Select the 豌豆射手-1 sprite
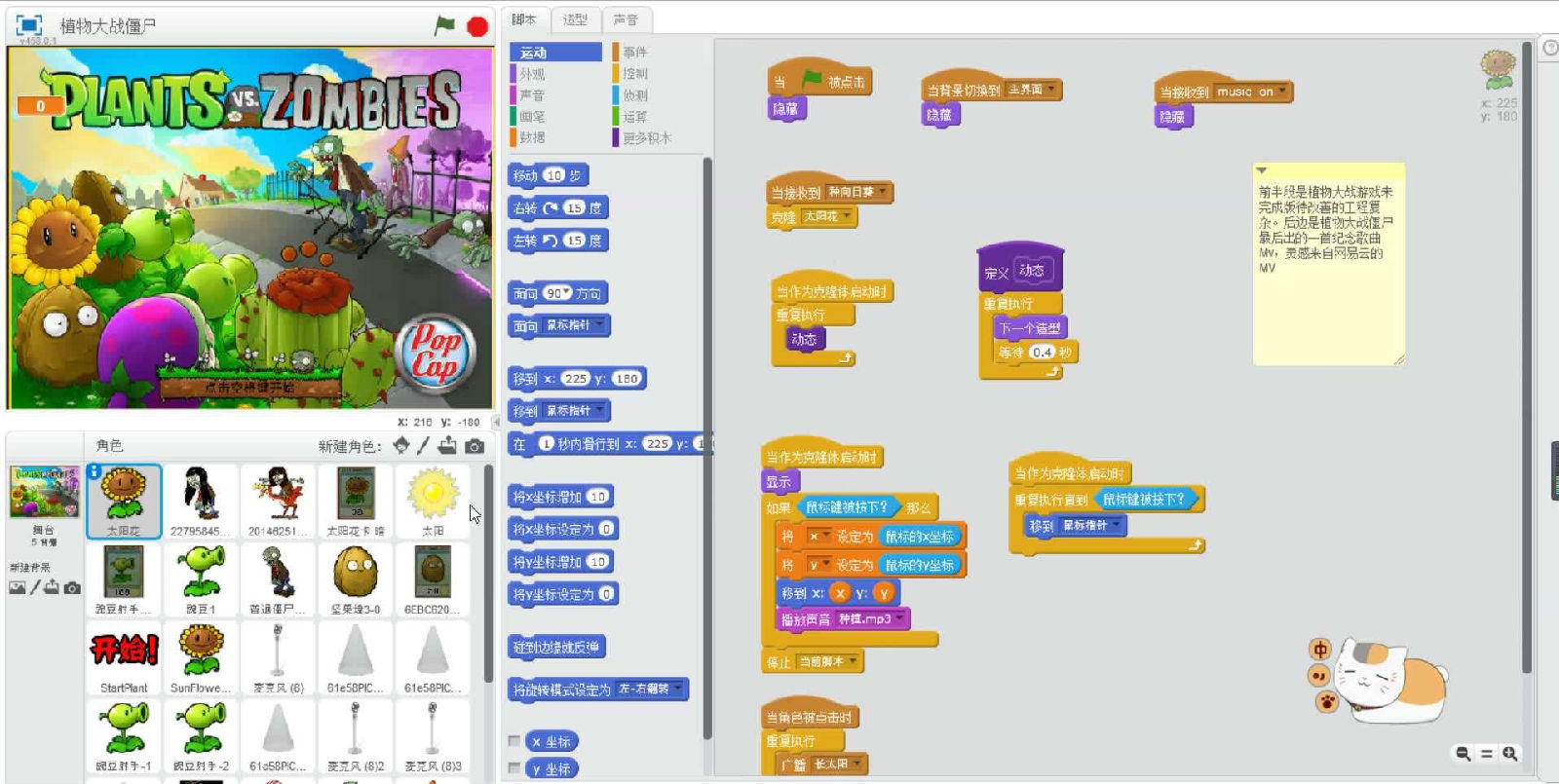The width and height of the screenshot is (1559, 784). point(124,736)
